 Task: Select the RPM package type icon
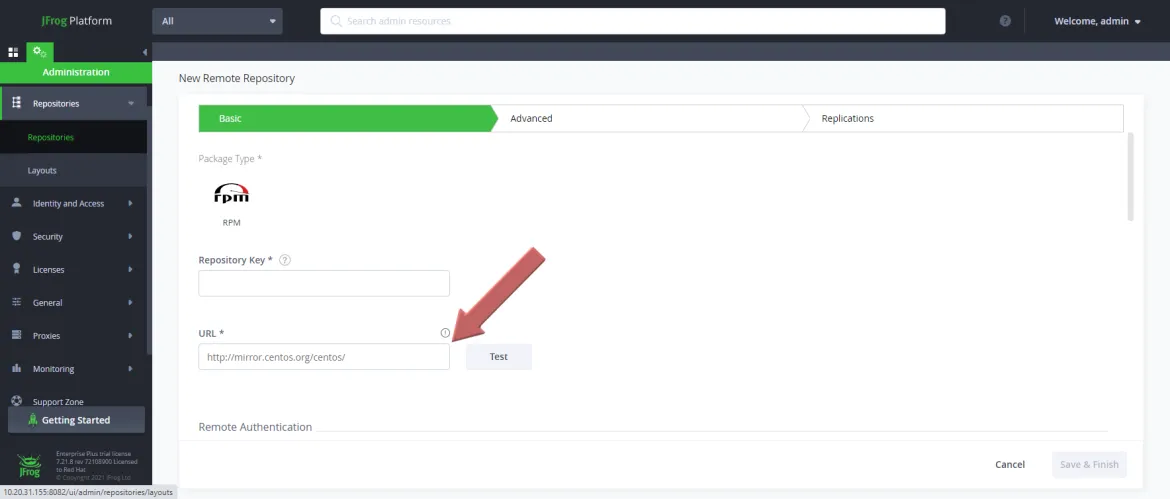pos(231,195)
